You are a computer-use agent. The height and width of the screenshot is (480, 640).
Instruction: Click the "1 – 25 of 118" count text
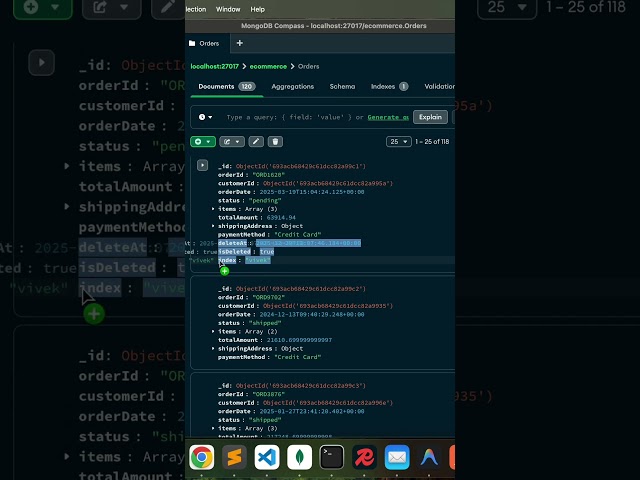[432, 142]
